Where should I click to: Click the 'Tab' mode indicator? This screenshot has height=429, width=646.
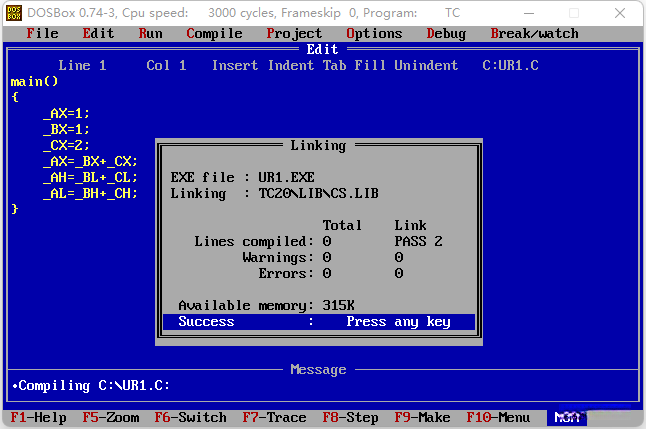(335, 66)
